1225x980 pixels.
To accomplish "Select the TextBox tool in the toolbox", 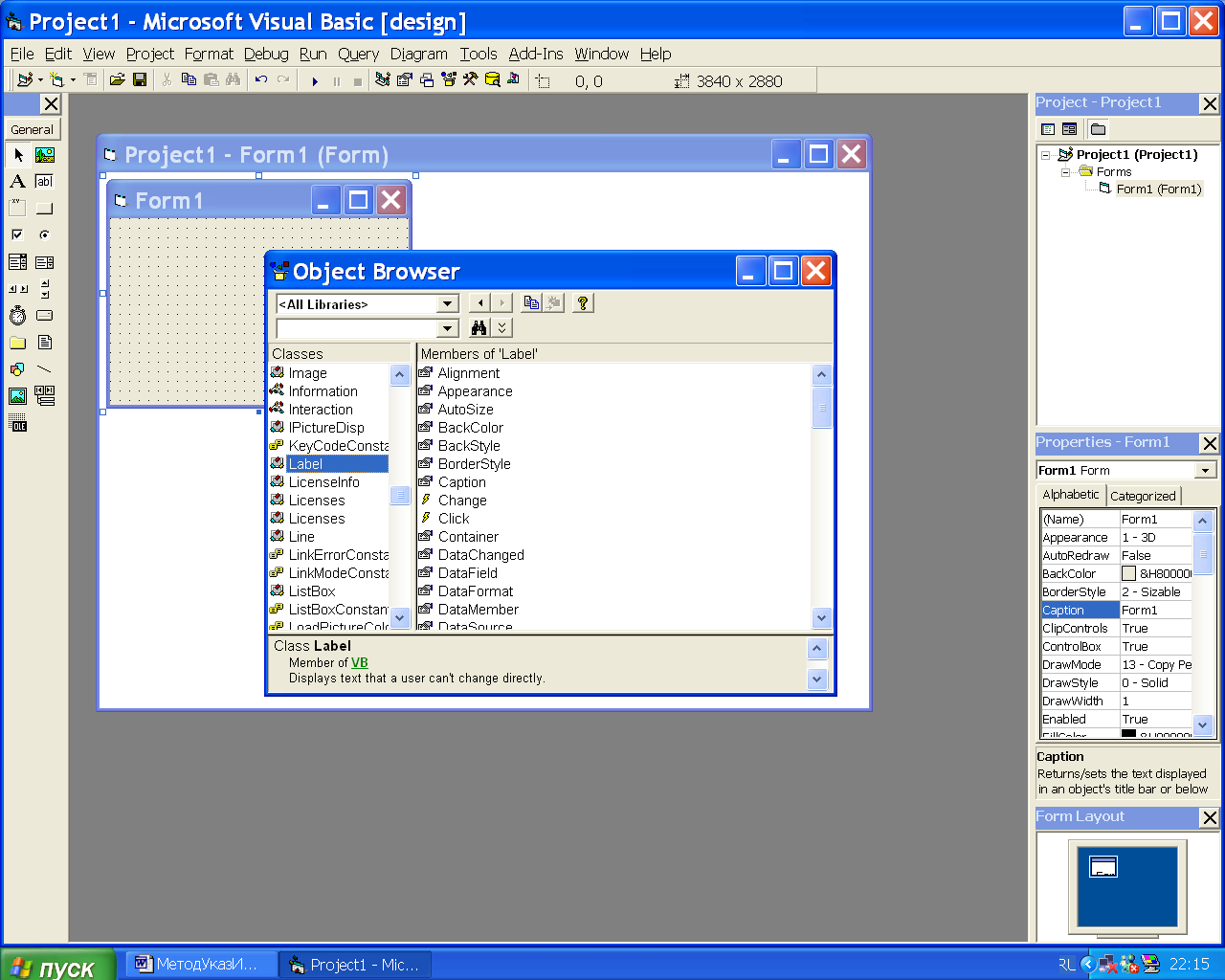I will [45, 181].
